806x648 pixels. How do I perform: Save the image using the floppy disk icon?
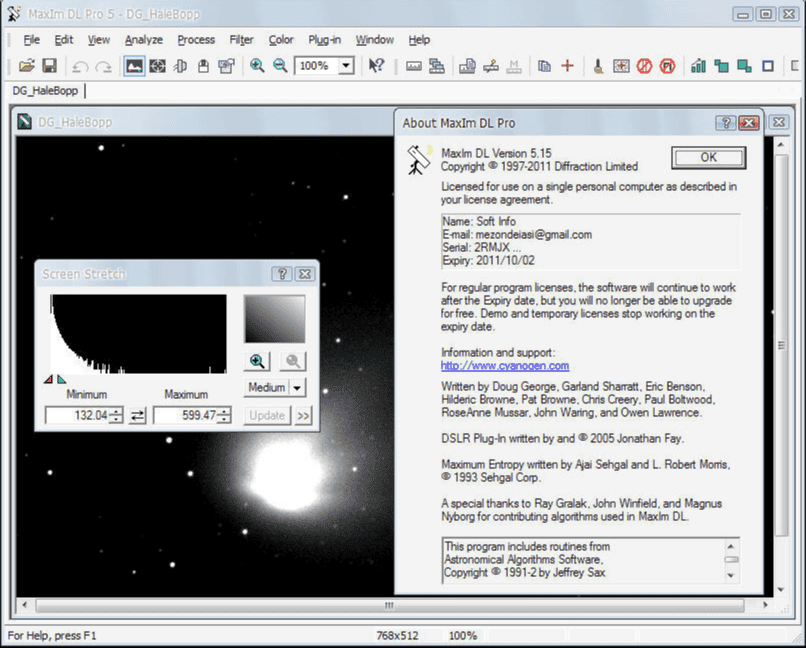click(49, 66)
